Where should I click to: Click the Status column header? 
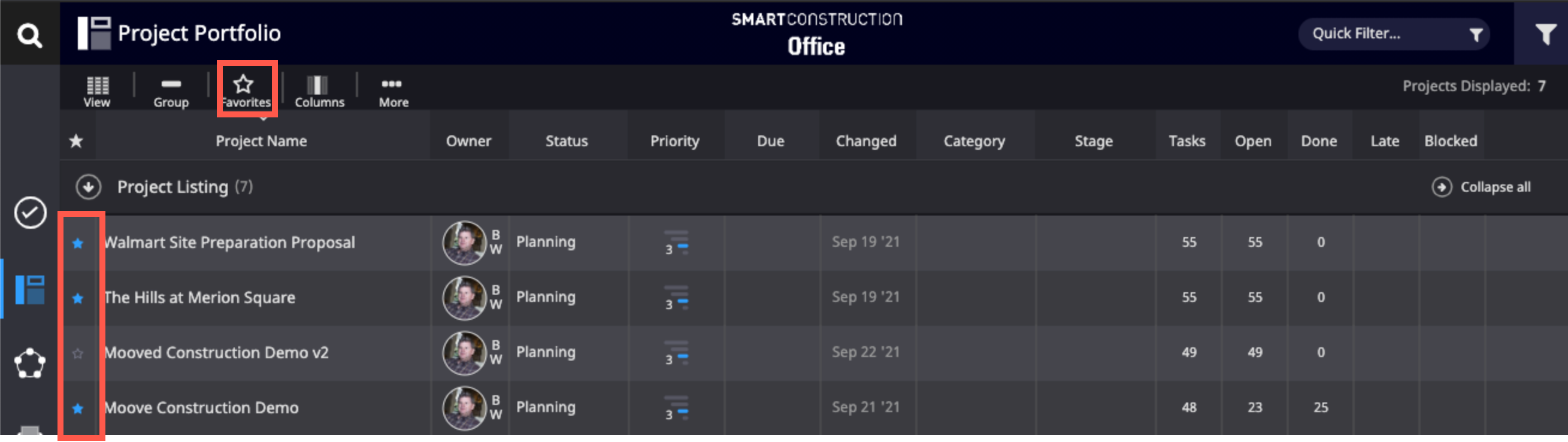pos(566,141)
